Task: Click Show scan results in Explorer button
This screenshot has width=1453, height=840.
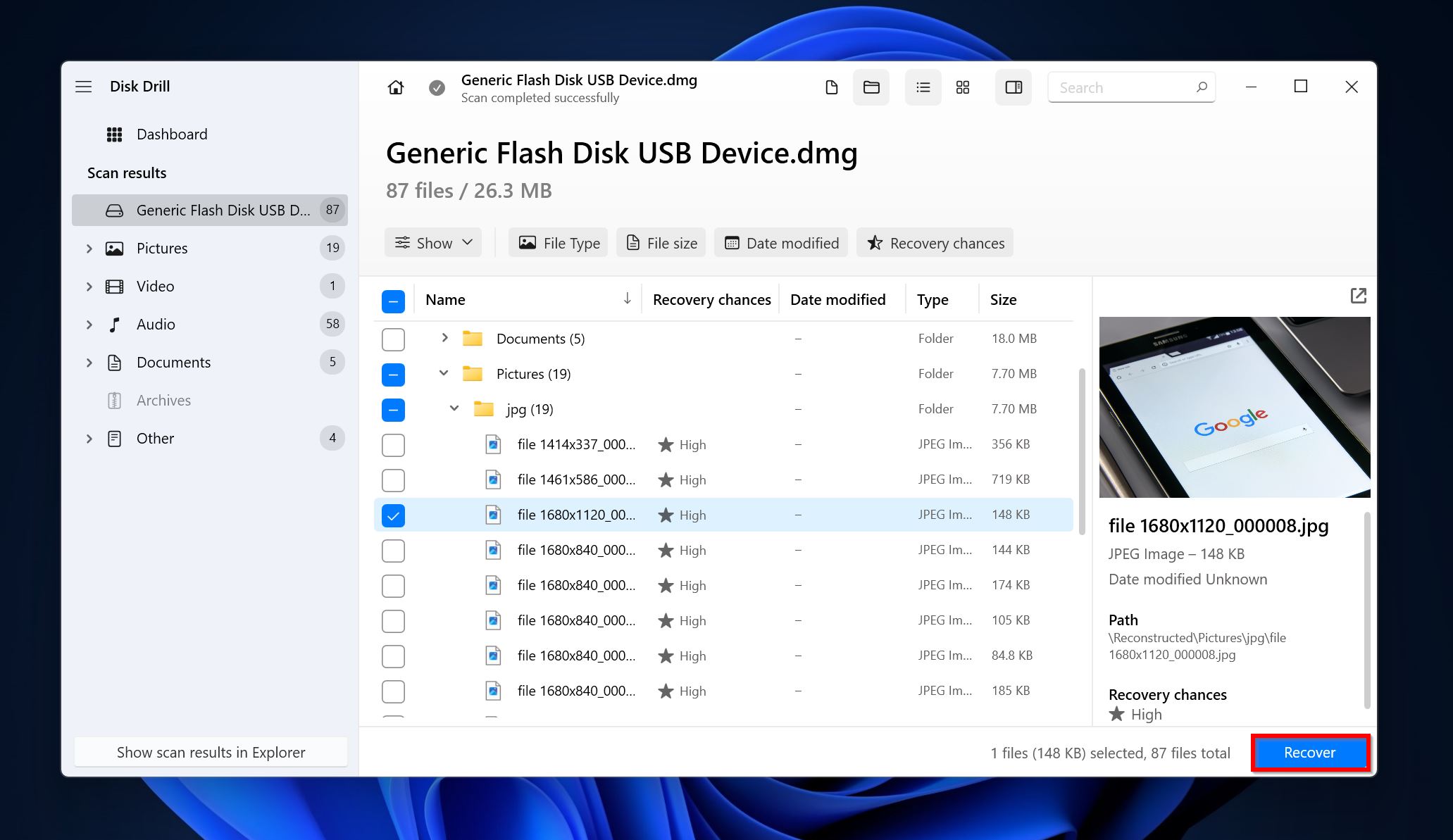Action: click(x=210, y=752)
